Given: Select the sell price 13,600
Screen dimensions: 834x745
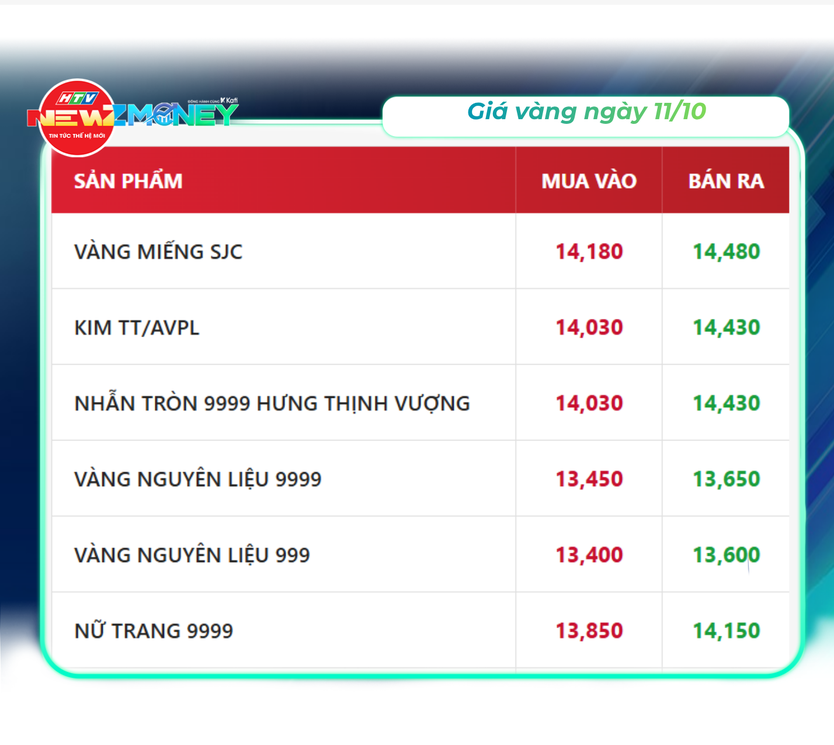Looking at the screenshot, I should coord(726,555).
